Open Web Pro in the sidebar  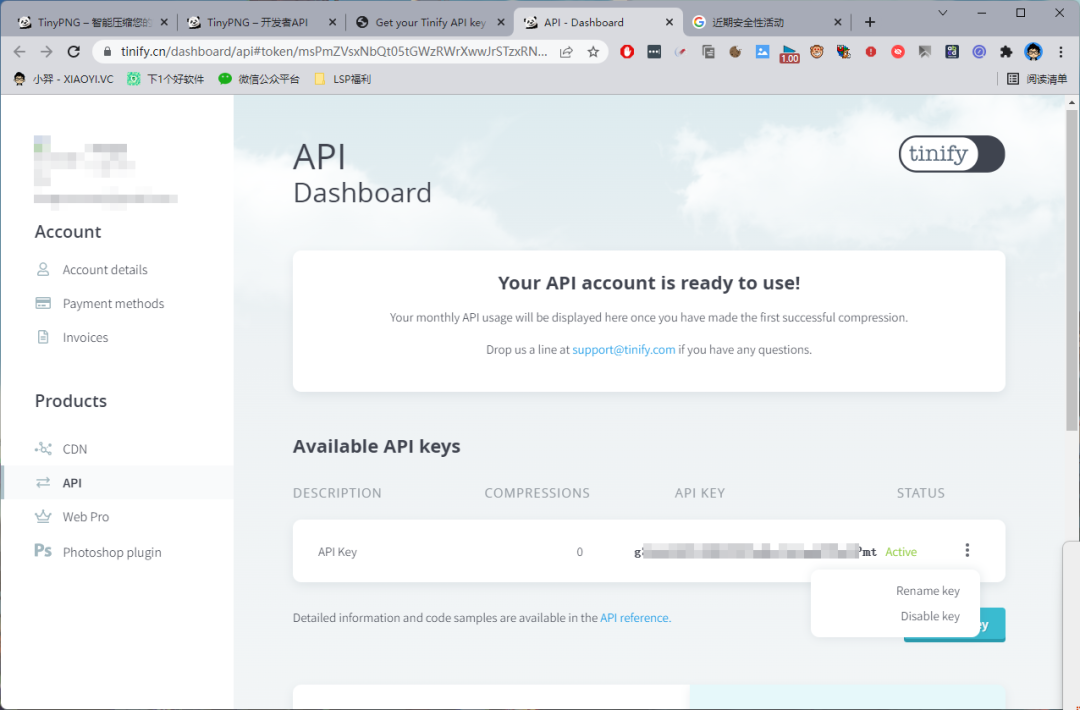[x=85, y=516]
